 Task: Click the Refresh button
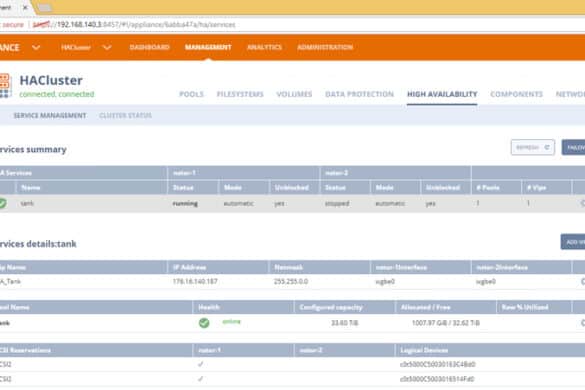(x=532, y=147)
